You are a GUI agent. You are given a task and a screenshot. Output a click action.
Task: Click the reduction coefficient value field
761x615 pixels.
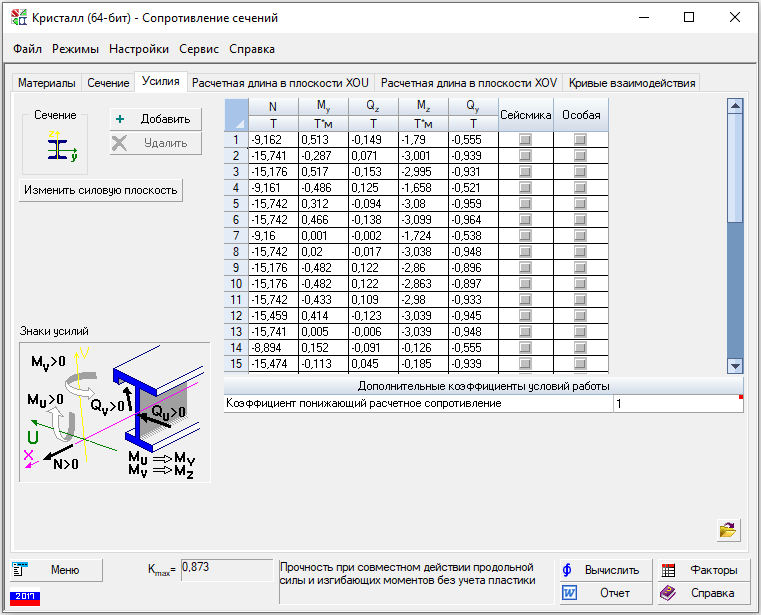click(676, 404)
